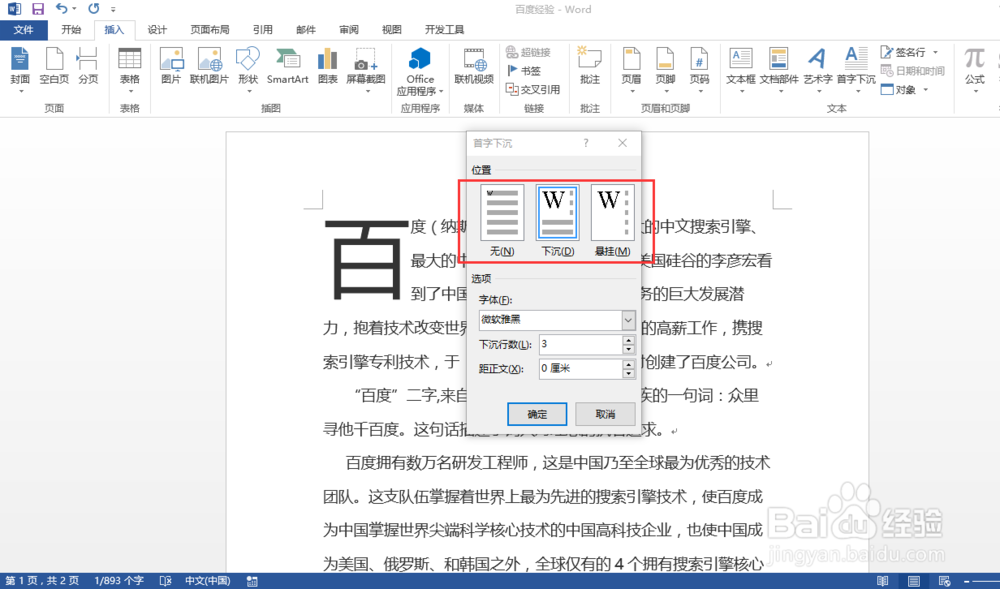Image resolution: width=1000 pixels, height=589 pixels.
Task: Click the 下沉行数 lines-to-drop field
Action: pyautogui.click(x=580, y=344)
